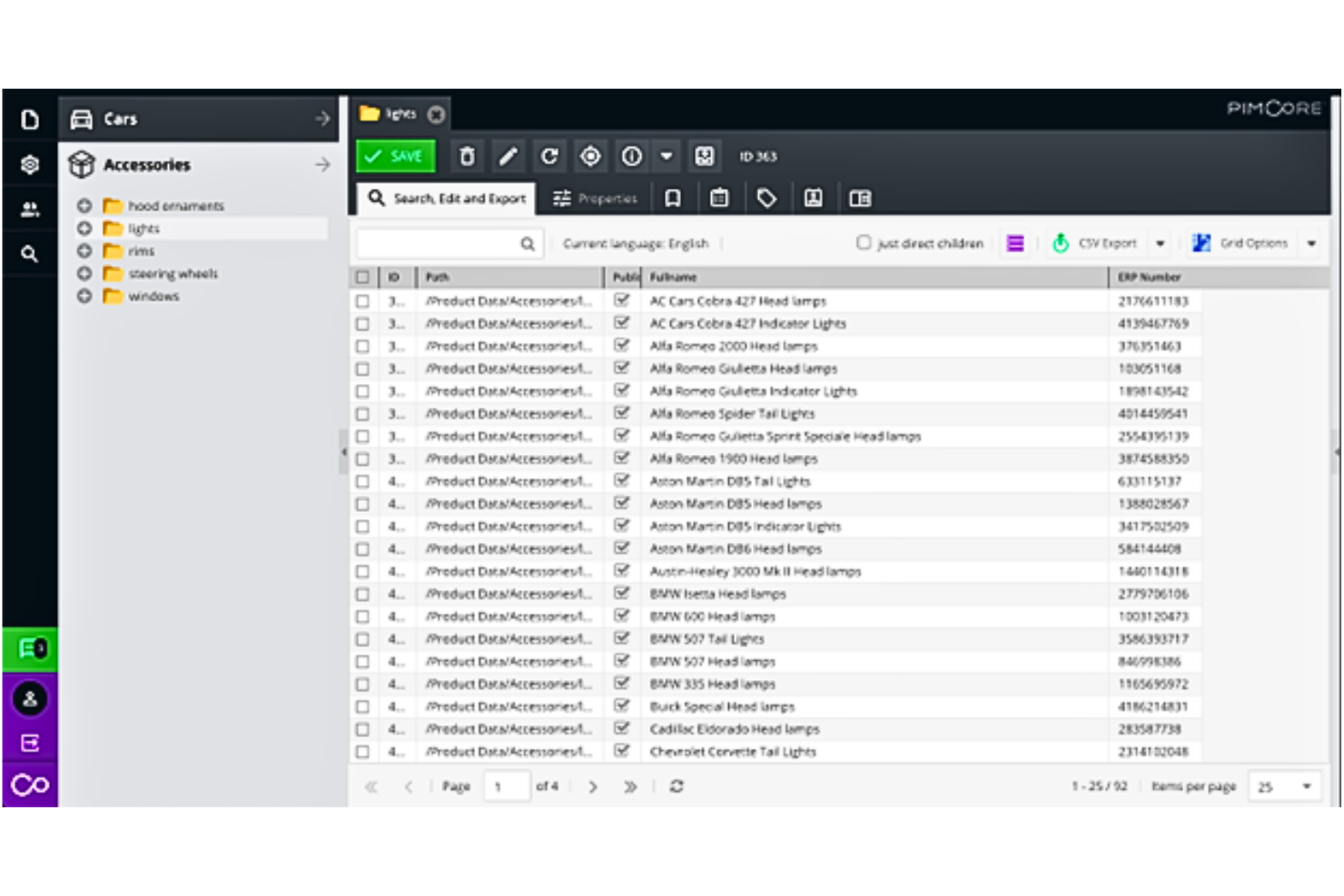Select row checkbox for Alfa Romeo Spider Tail Lights
The image size is (1344, 896).
point(362,414)
